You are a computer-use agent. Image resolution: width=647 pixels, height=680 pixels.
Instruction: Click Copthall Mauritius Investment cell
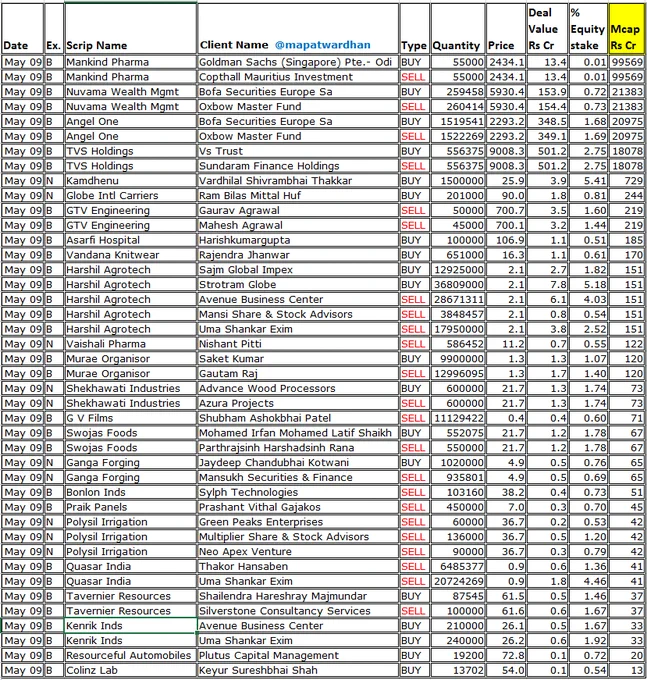pos(298,77)
